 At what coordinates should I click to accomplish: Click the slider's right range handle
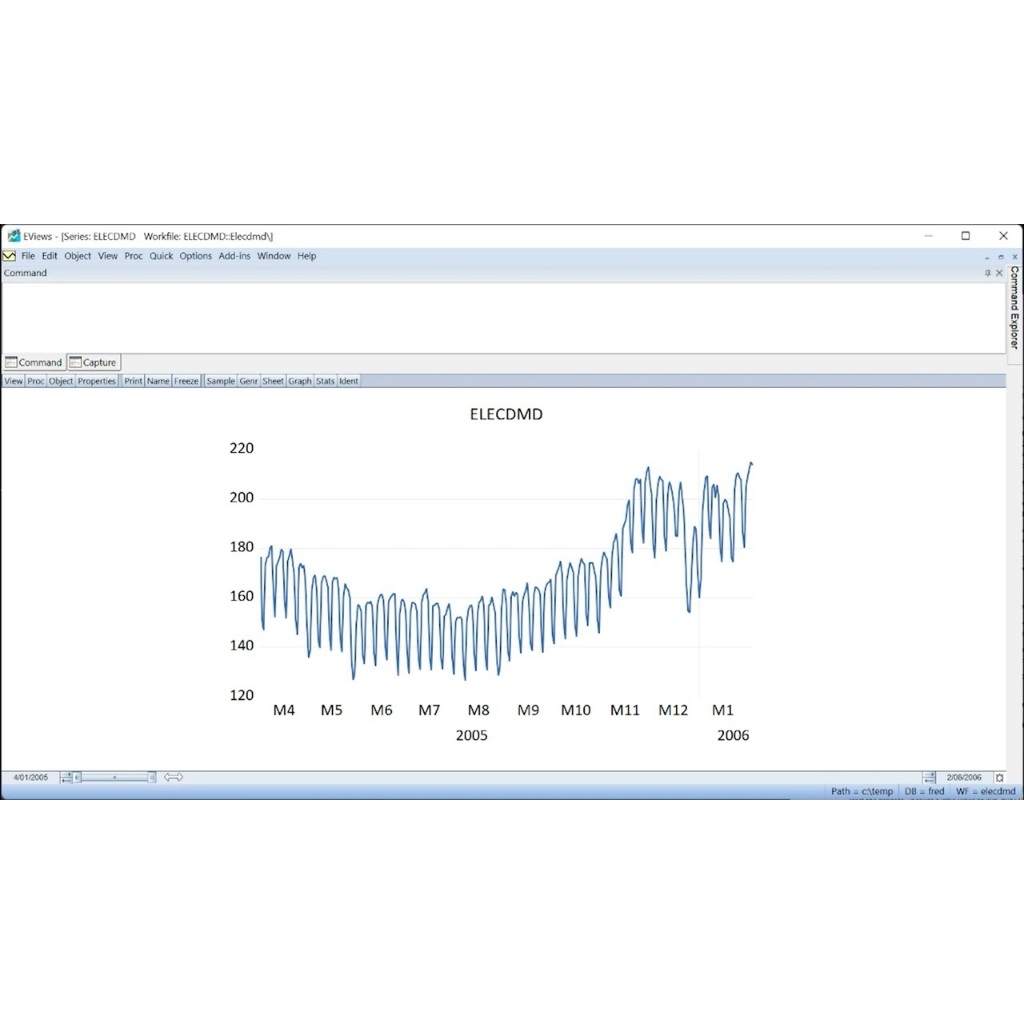152,777
